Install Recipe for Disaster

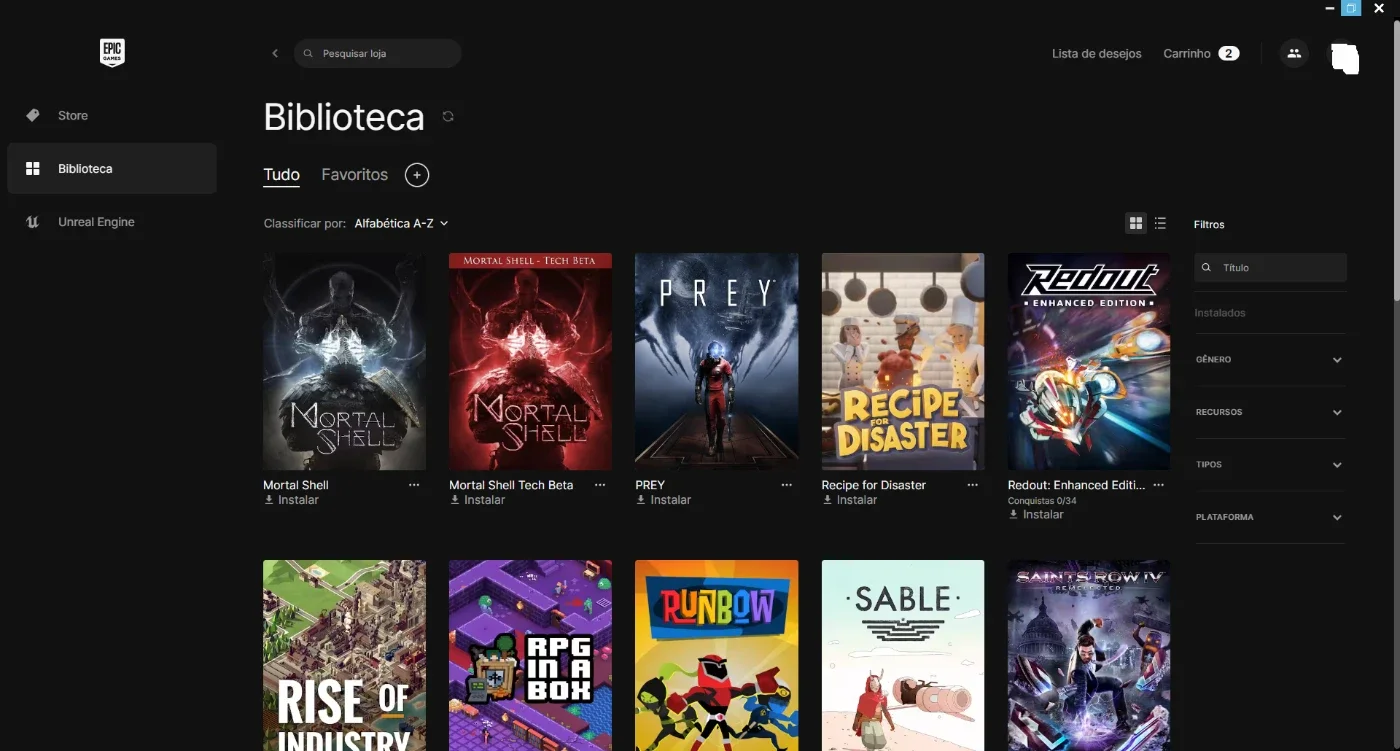coord(849,500)
